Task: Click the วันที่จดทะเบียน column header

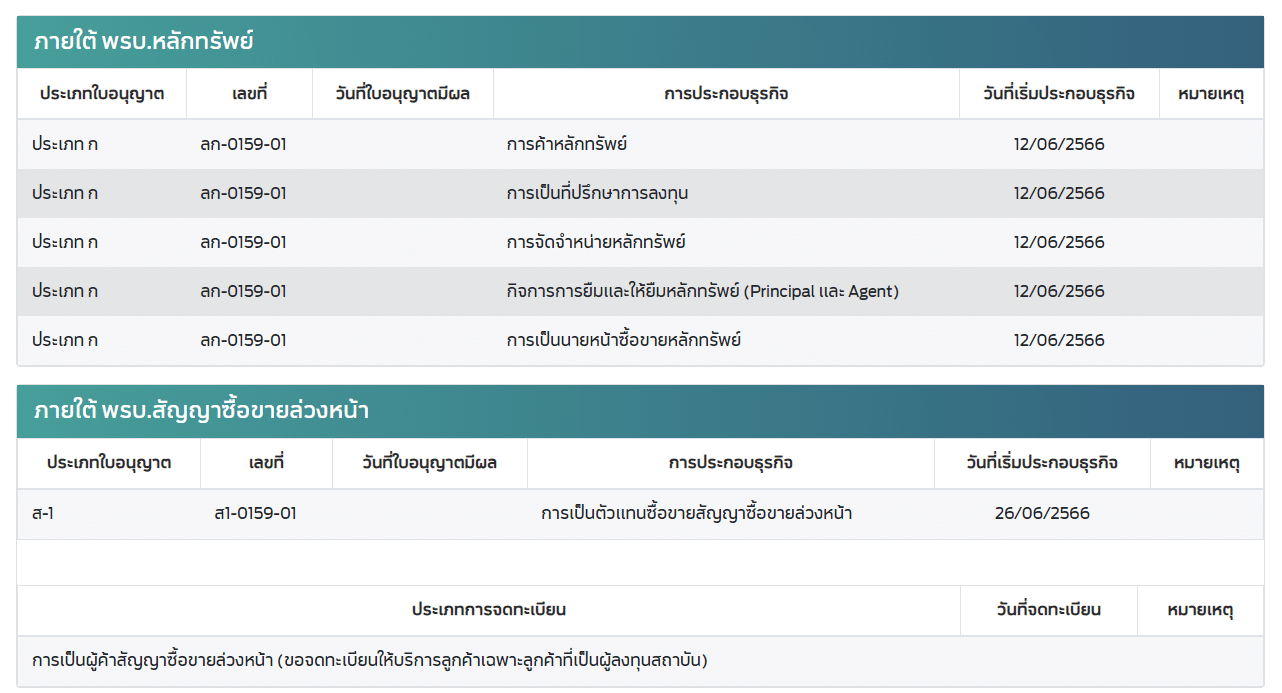Action: (1048, 610)
